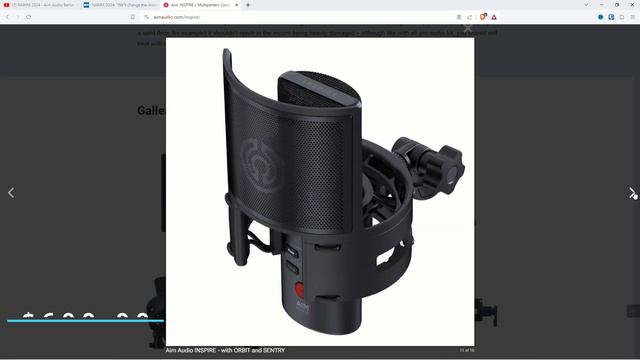Close the gallery lightbox with X

(x=468, y=28)
